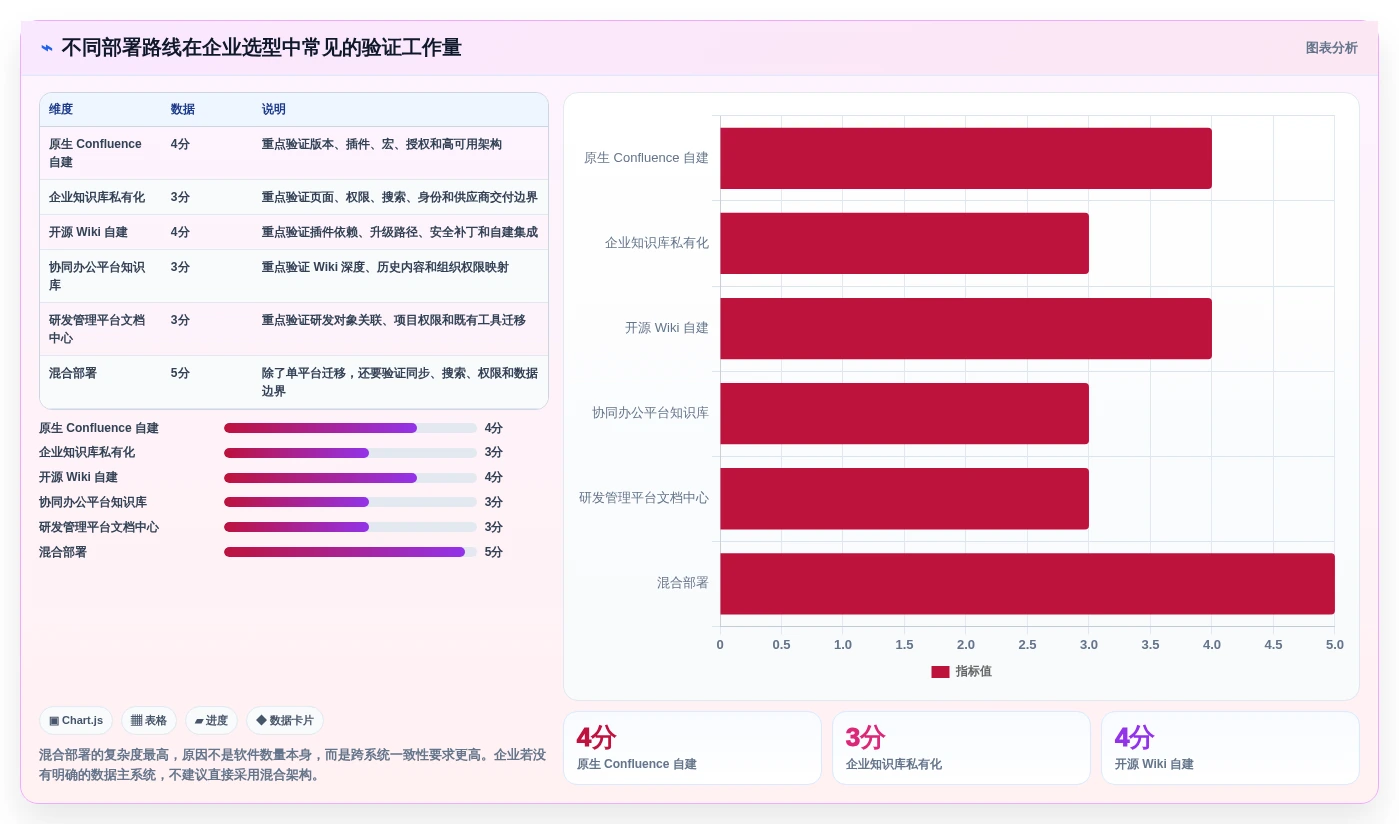Open the 4分 开源 Wiki 自建 data card
Screen dimensions: 1399x824
point(1230,748)
